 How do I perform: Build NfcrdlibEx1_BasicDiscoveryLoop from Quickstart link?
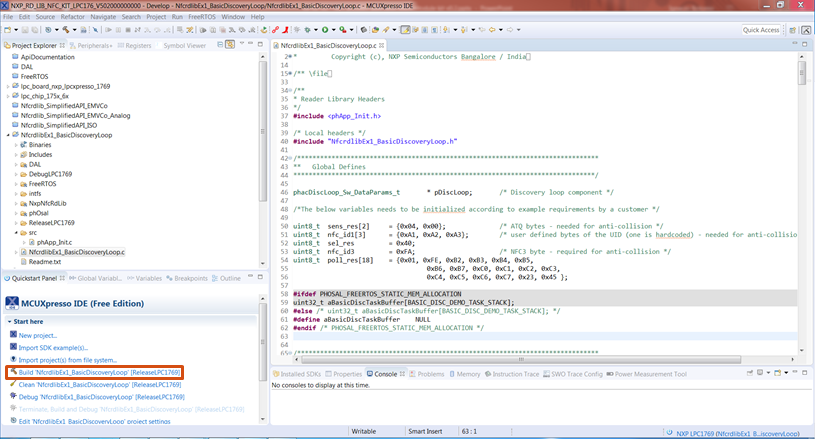tap(98, 372)
